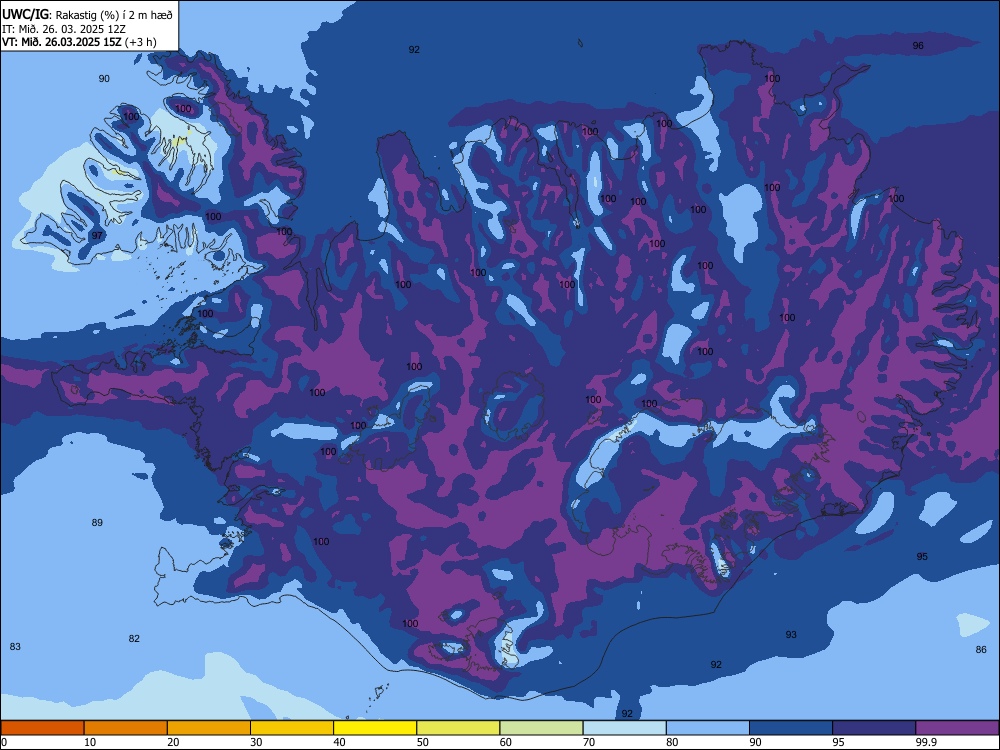Click the 'IT: Mið. 26. 03. 2025 12Z' line
Viewport: 1000px width, 750px height.
pos(64,29)
